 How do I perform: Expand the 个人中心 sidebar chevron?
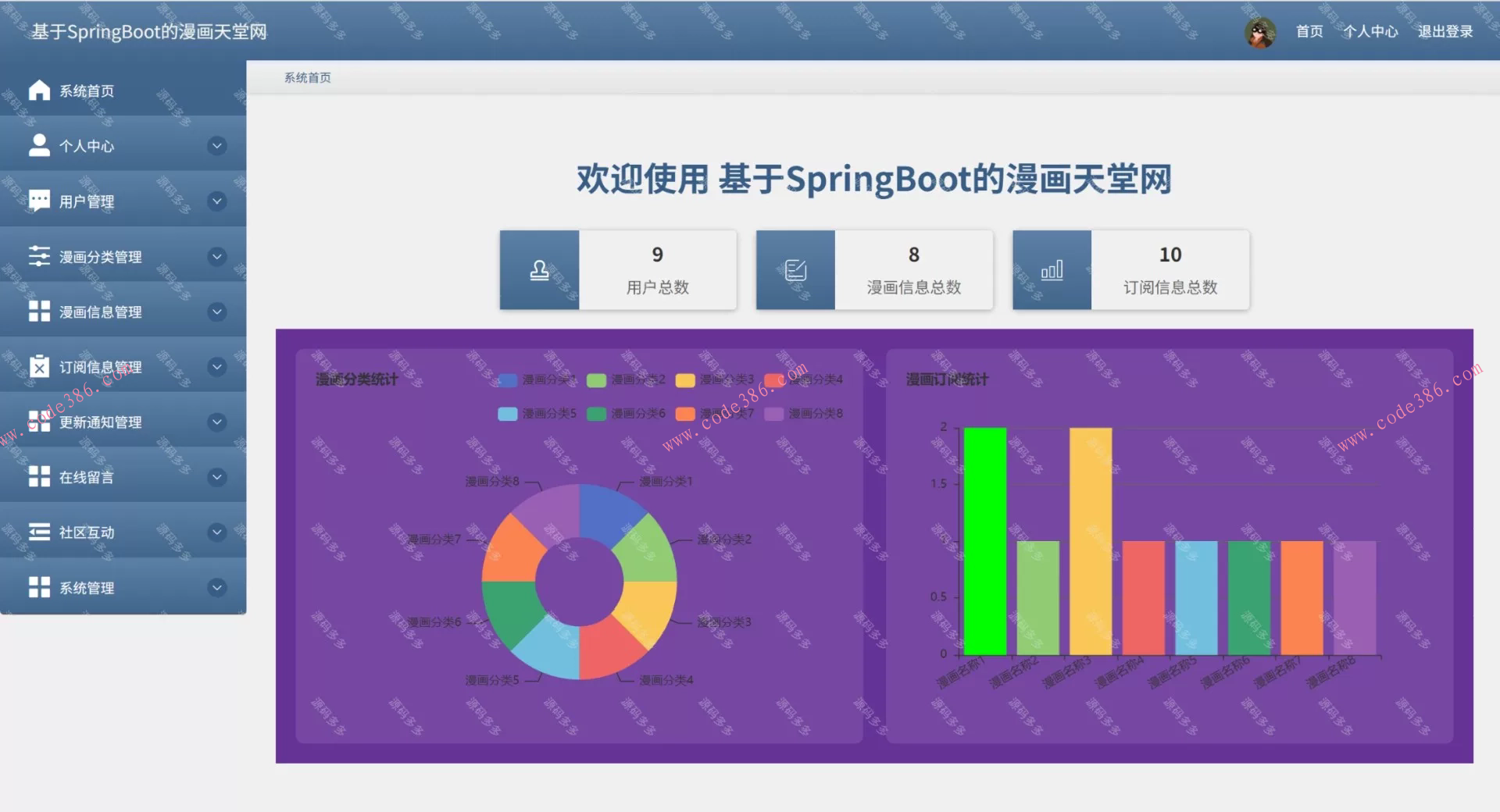tap(217, 146)
